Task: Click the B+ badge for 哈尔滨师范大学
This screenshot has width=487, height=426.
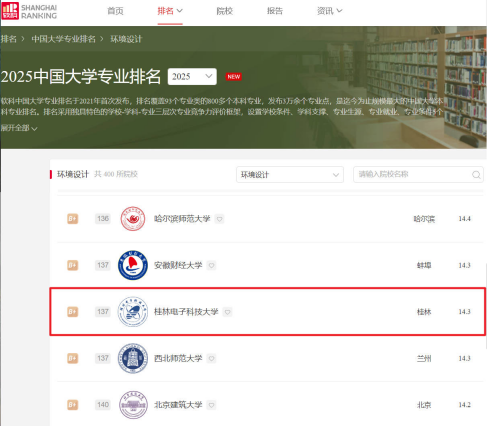Action: [73, 219]
